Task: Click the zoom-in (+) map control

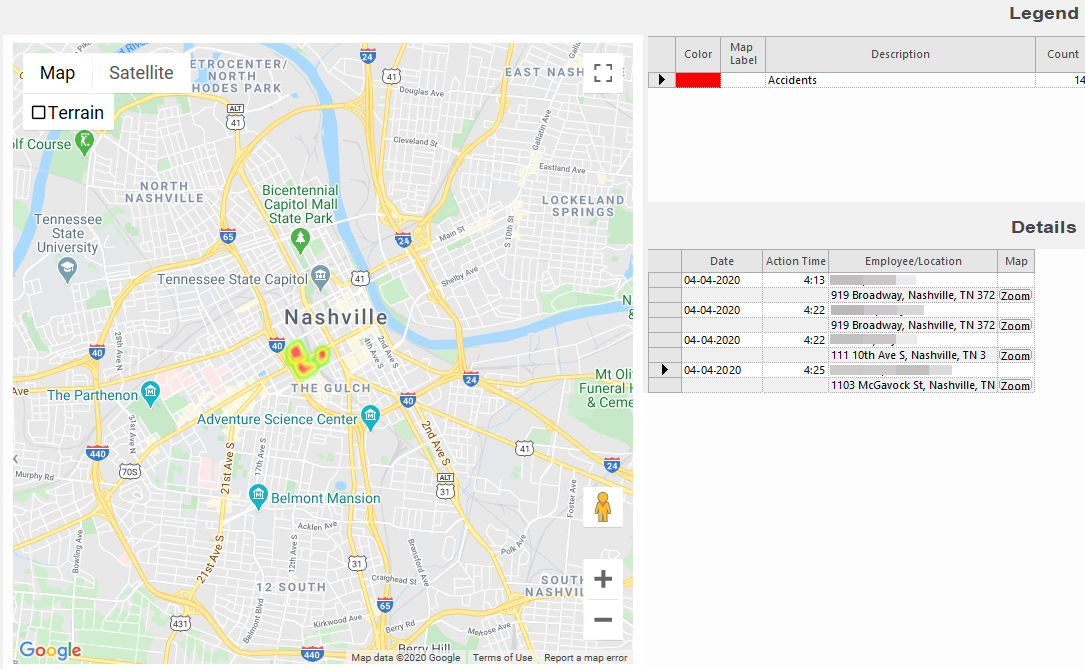Action: click(x=603, y=578)
